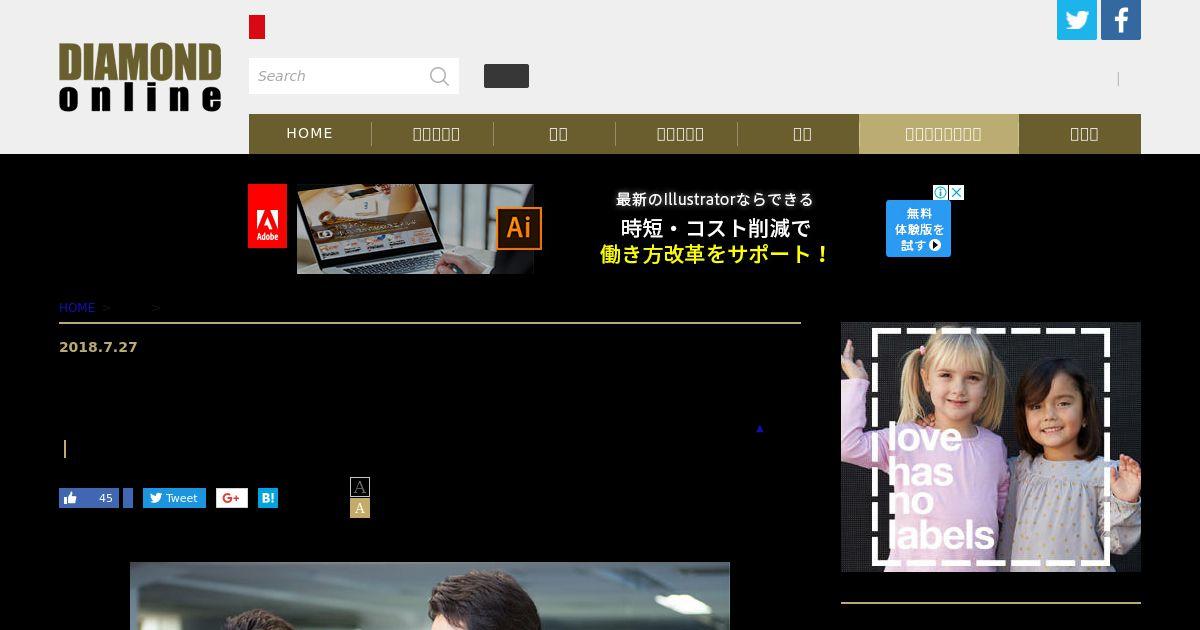Share on Google Plus (G+) button
This screenshot has height=630, width=1200.
click(x=232, y=498)
